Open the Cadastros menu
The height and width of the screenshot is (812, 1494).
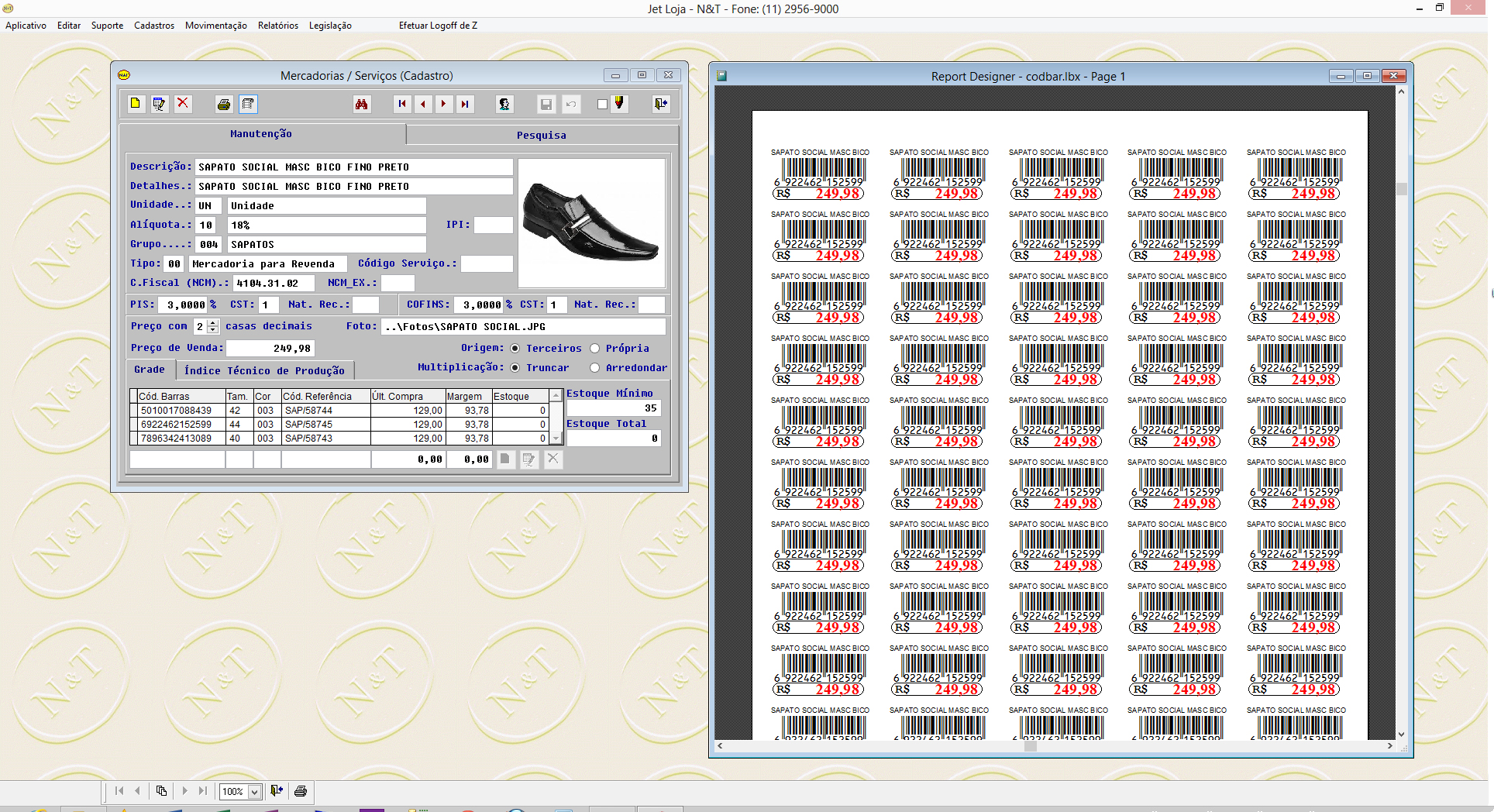(x=154, y=26)
